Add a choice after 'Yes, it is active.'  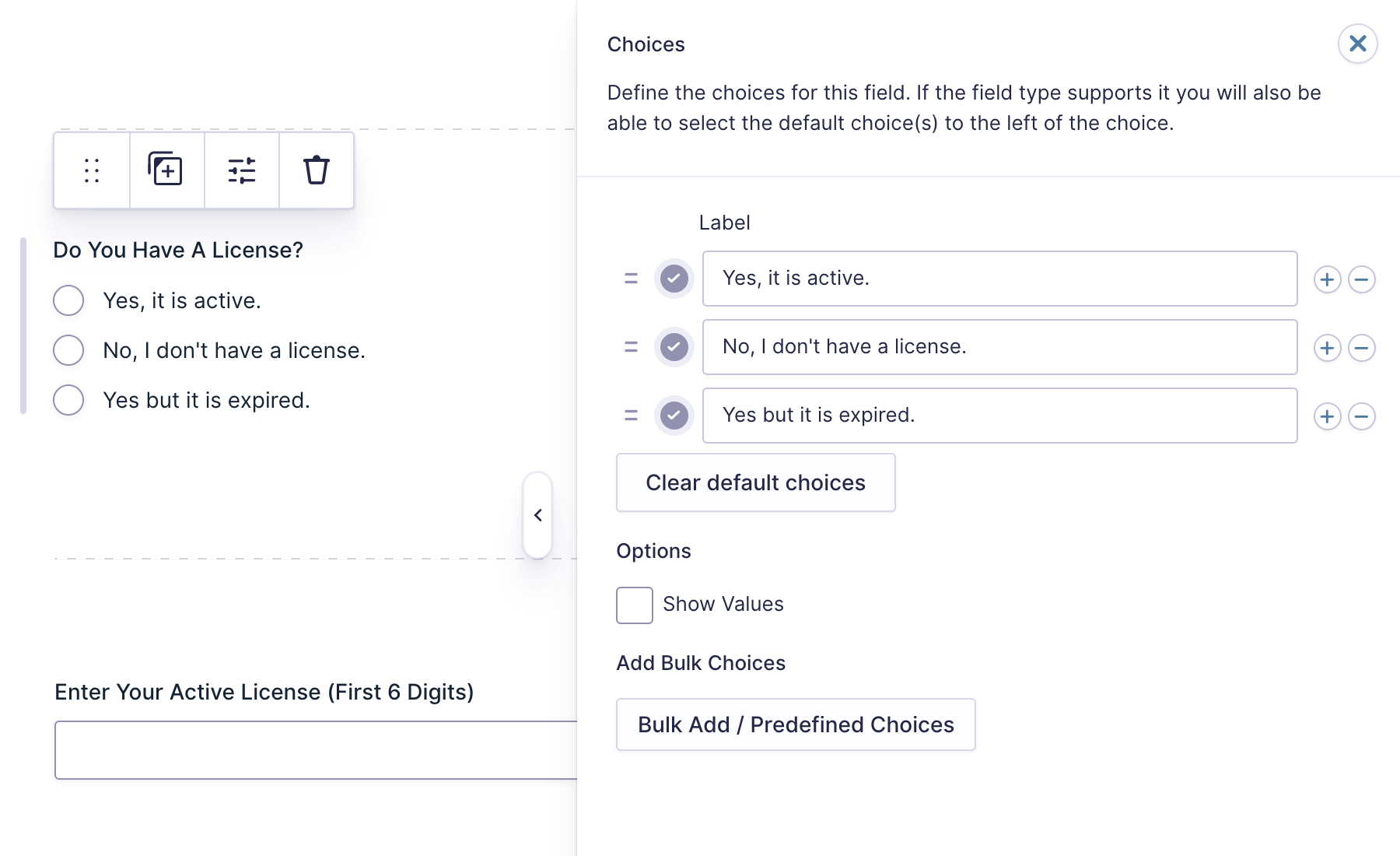[1327, 279]
